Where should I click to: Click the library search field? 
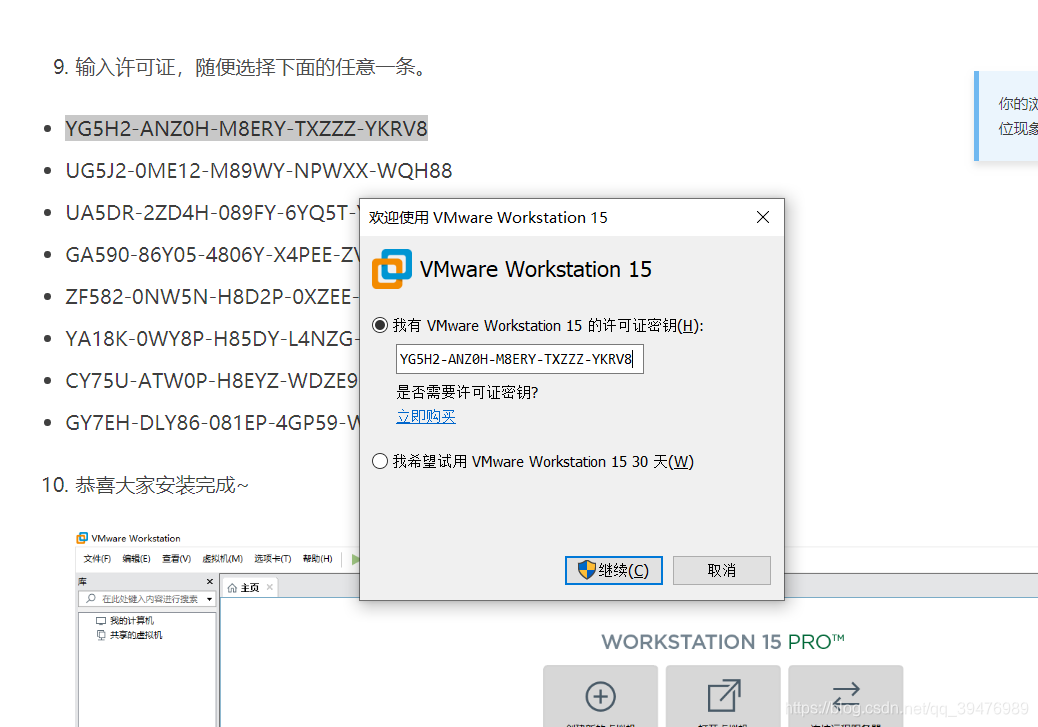point(146,599)
